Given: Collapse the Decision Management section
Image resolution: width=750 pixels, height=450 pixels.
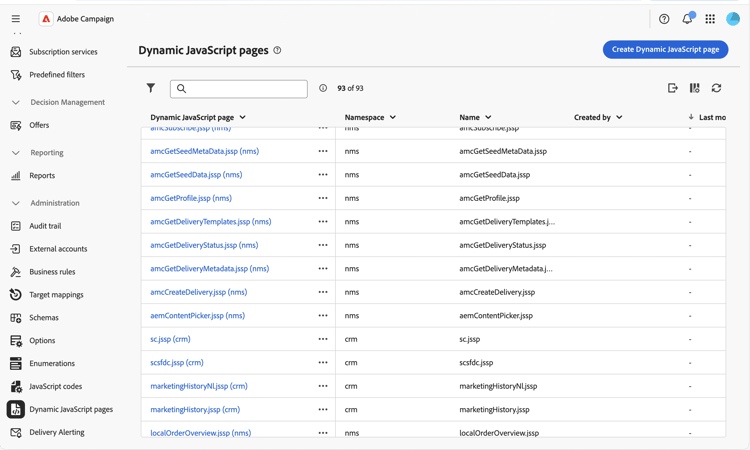Looking at the screenshot, I should click(x=16, y=102).
